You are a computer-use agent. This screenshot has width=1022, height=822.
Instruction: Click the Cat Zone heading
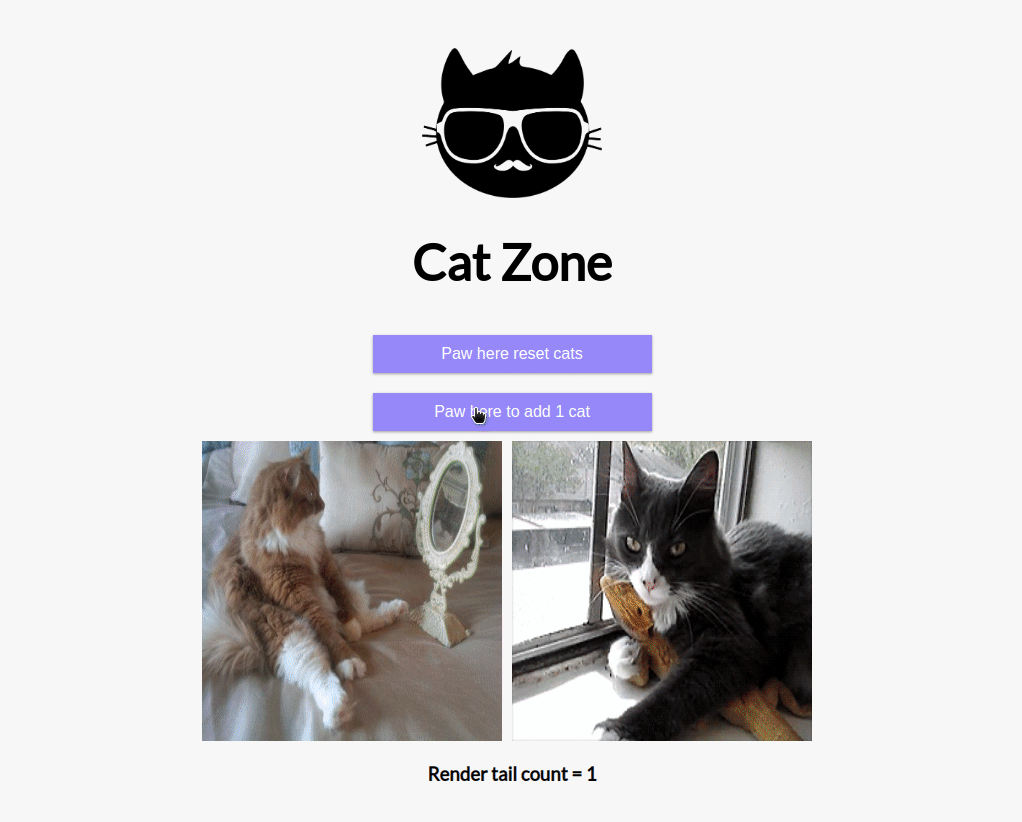(512, 263)
